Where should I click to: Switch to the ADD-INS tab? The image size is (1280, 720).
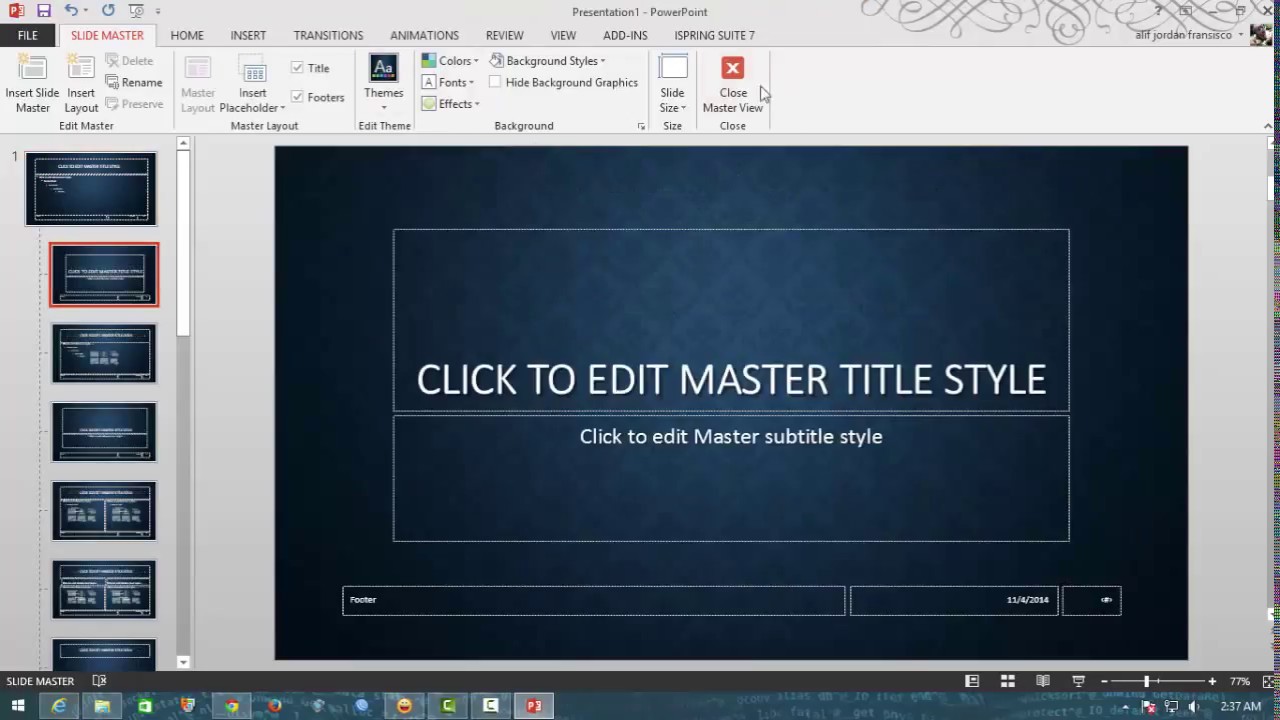tap(625, 35)
